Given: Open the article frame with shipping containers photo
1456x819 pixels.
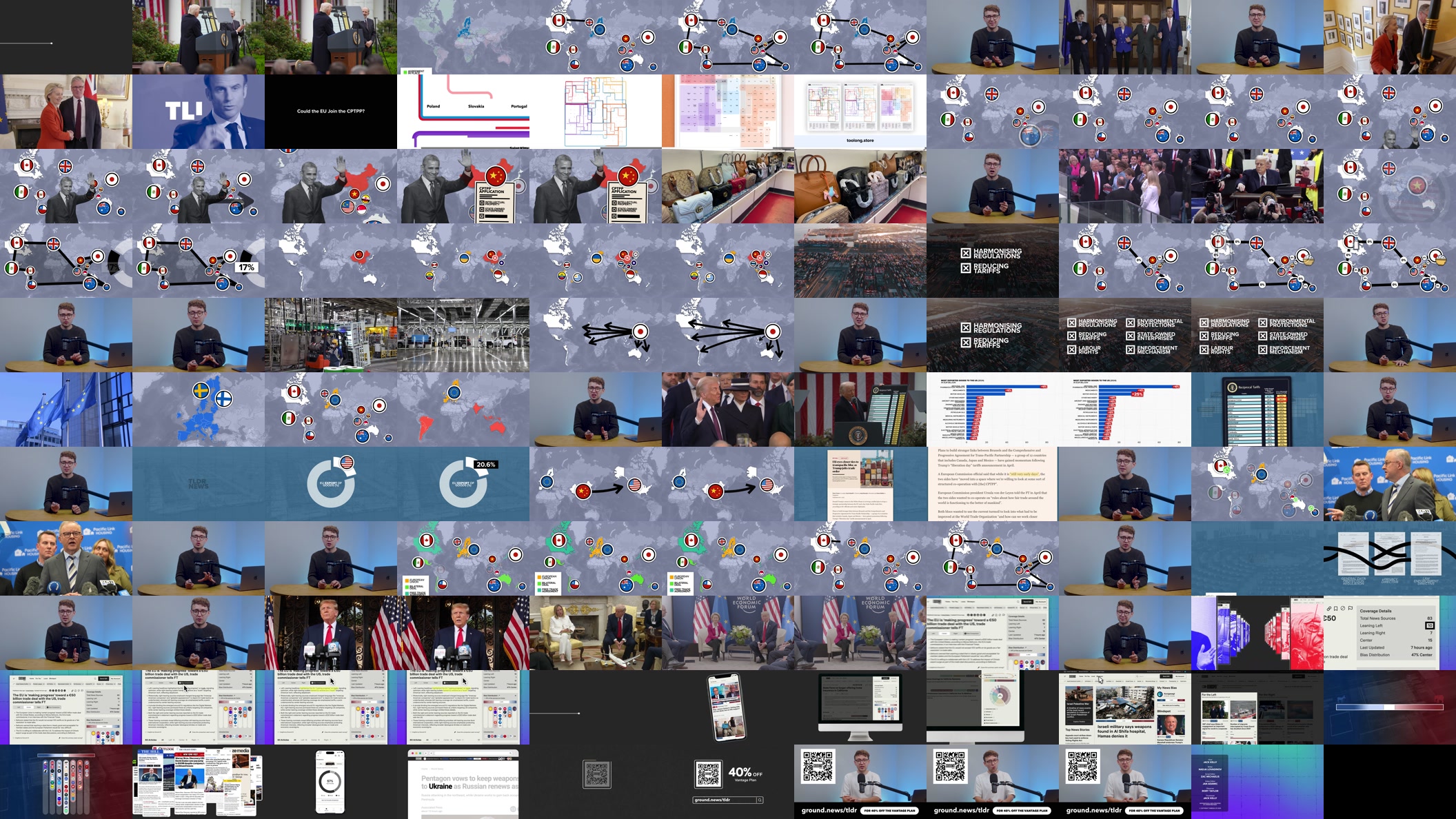Looking at the screenshot, I should (x=860, y=484).
